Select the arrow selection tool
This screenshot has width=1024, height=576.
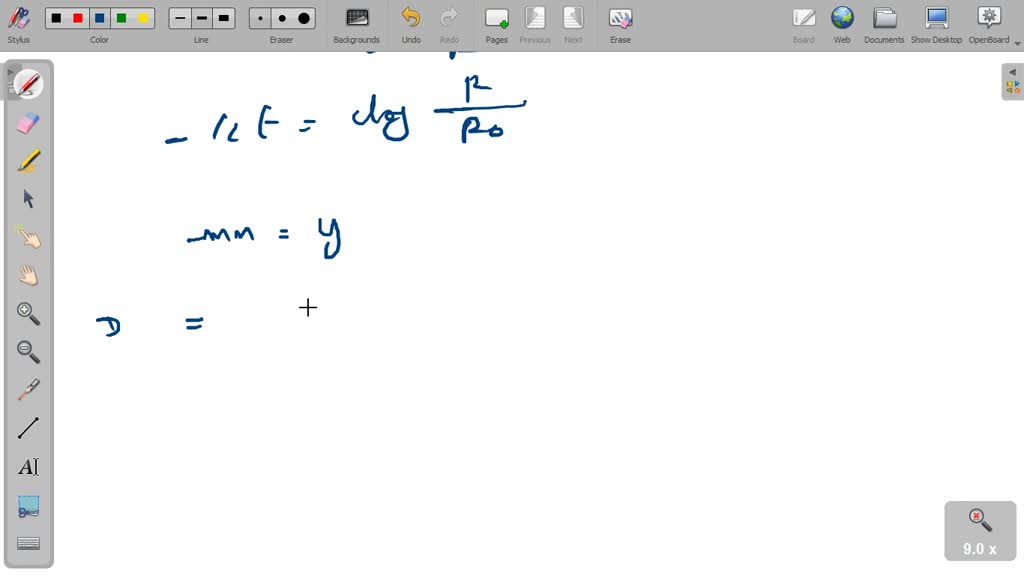pyautogui.click(x=28, y=199)
